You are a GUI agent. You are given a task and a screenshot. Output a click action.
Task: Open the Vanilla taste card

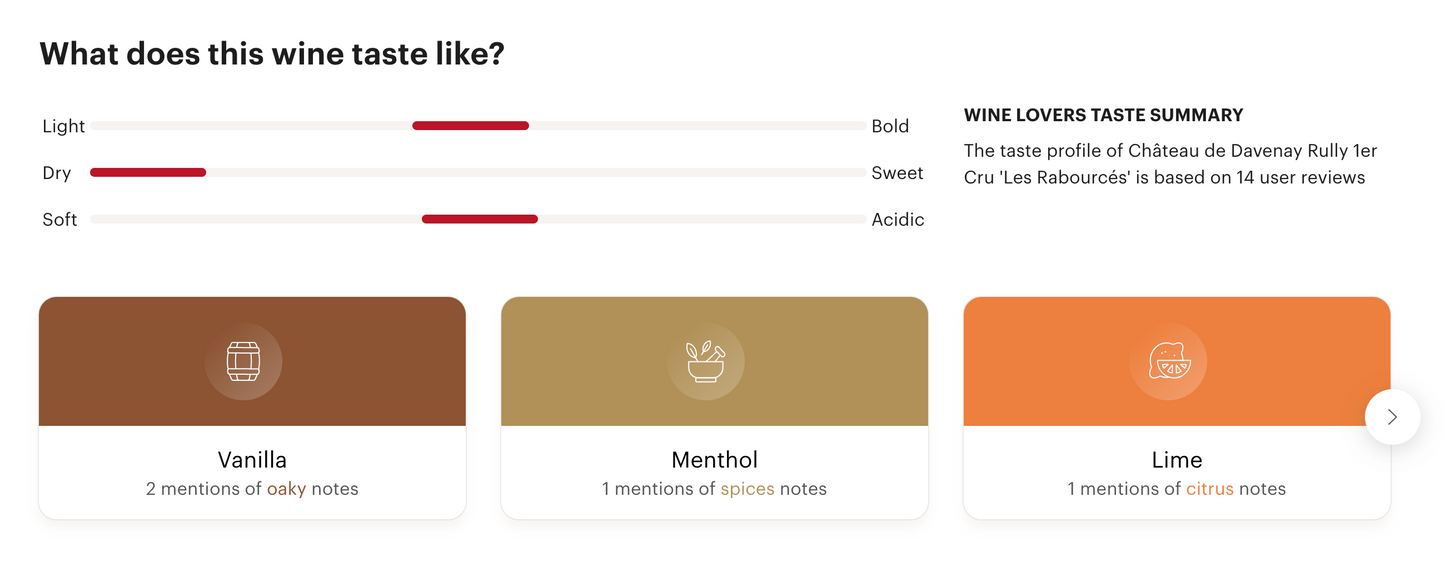pos(252,460)
